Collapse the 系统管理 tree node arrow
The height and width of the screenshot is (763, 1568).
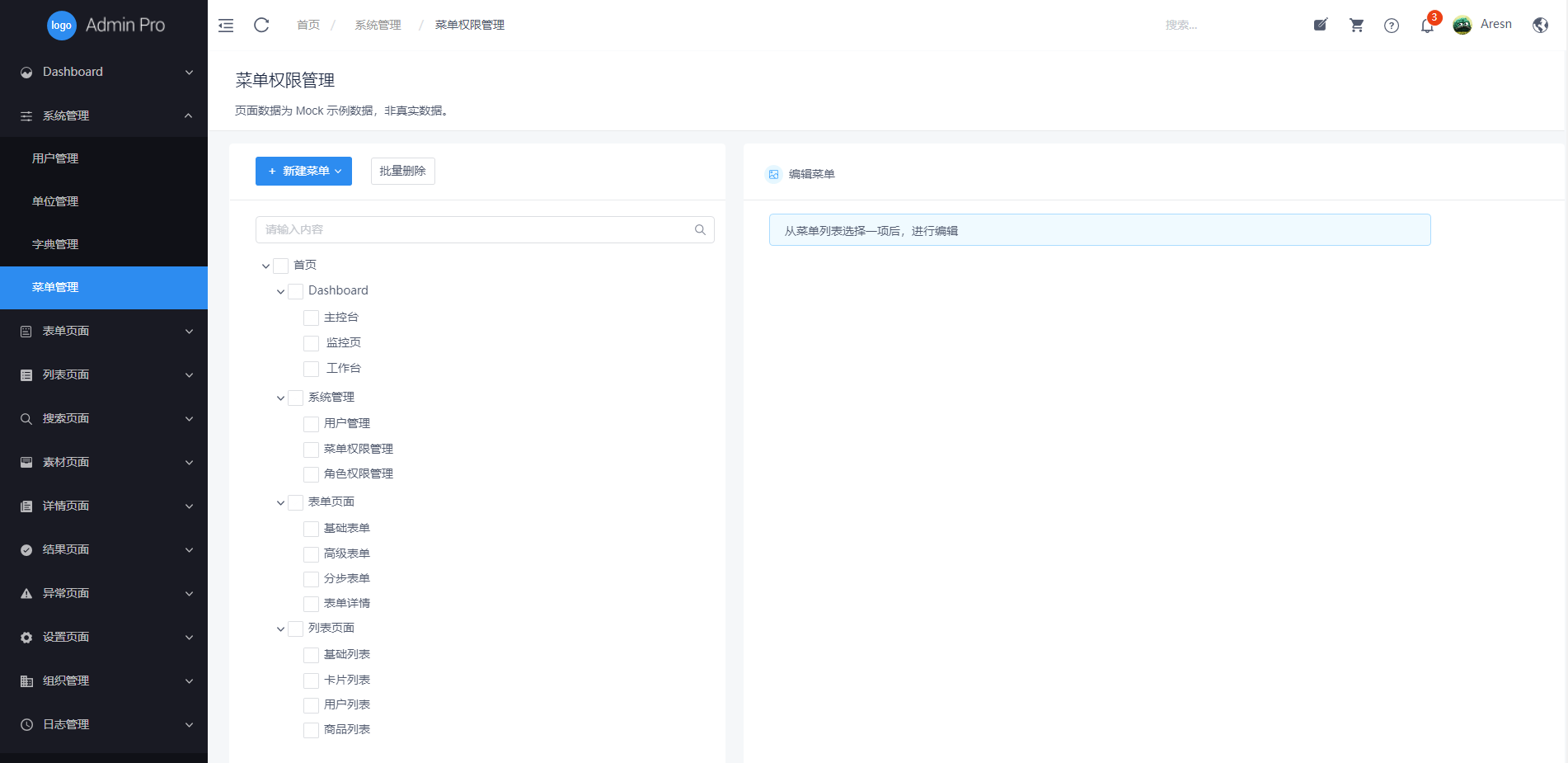coord(280,398)
